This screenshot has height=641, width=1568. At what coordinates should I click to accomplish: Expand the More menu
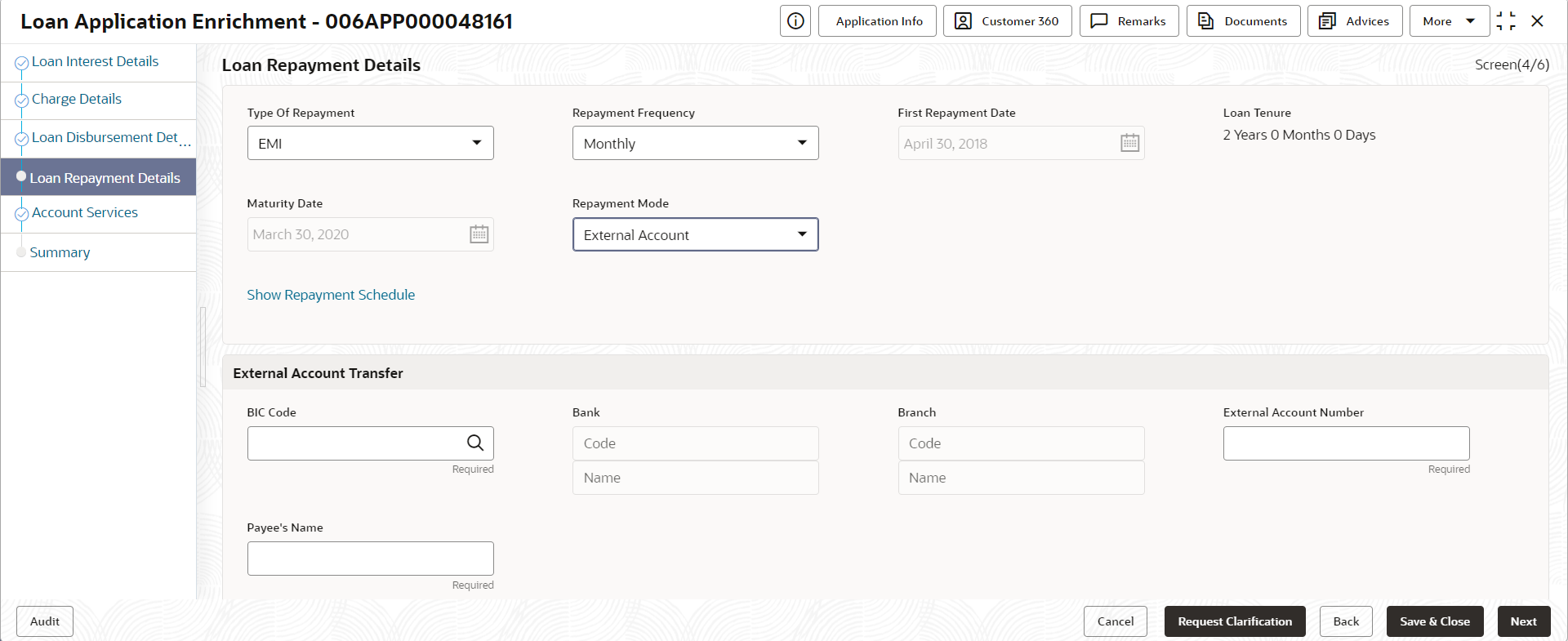click(1449, 21)
